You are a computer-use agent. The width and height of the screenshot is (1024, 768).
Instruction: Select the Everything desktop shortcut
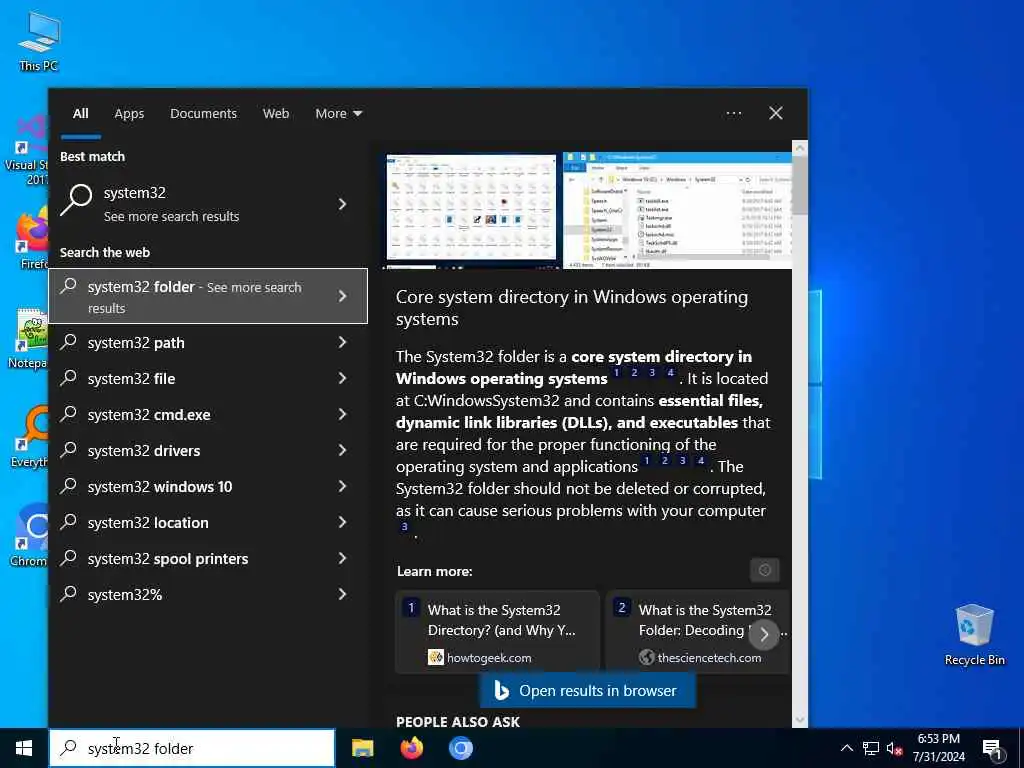click(x=30, y=438)
